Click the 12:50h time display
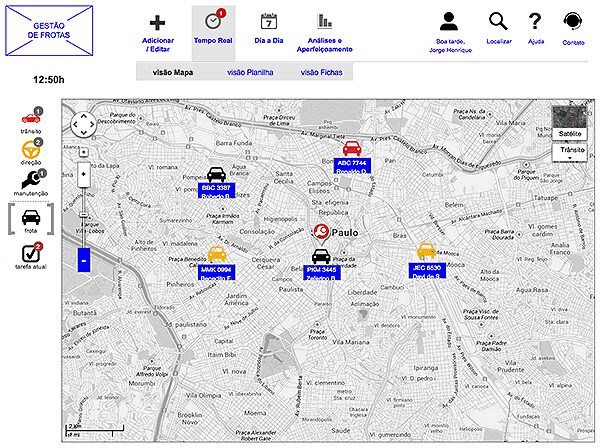This screenshot has width=600, height=448. pos(49,80)
